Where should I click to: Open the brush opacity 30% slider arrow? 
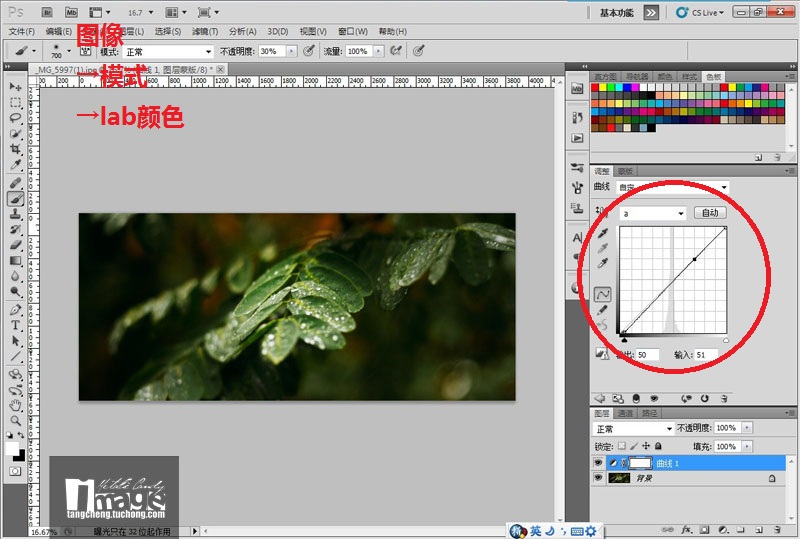pos(291,51)
